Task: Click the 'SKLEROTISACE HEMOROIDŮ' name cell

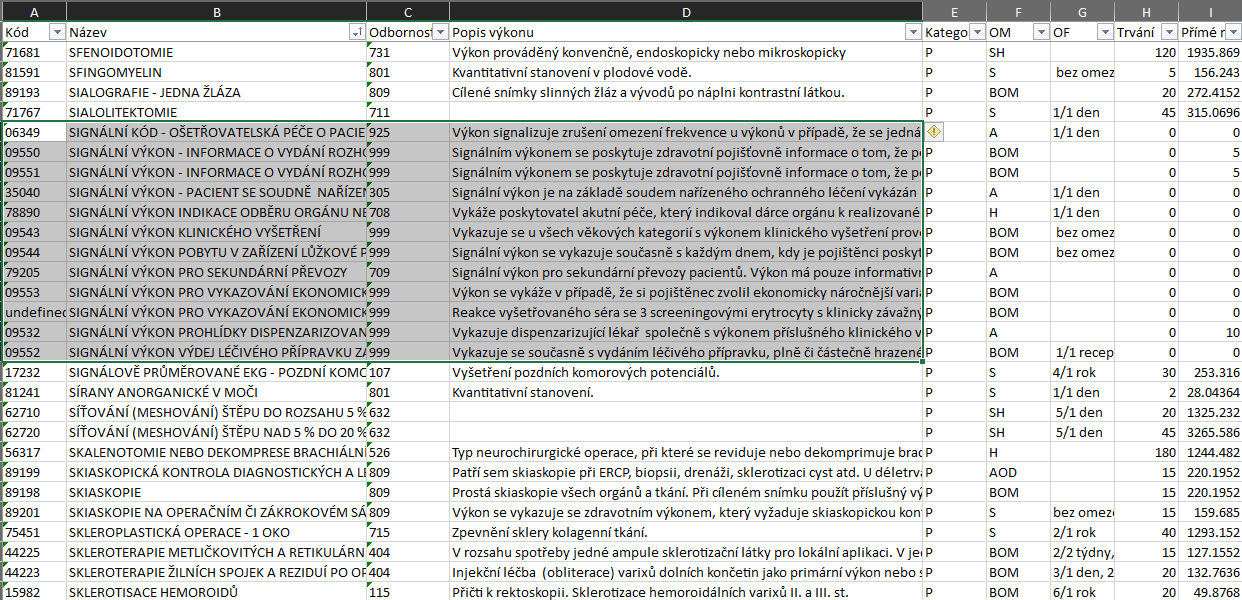Action: 217,592
